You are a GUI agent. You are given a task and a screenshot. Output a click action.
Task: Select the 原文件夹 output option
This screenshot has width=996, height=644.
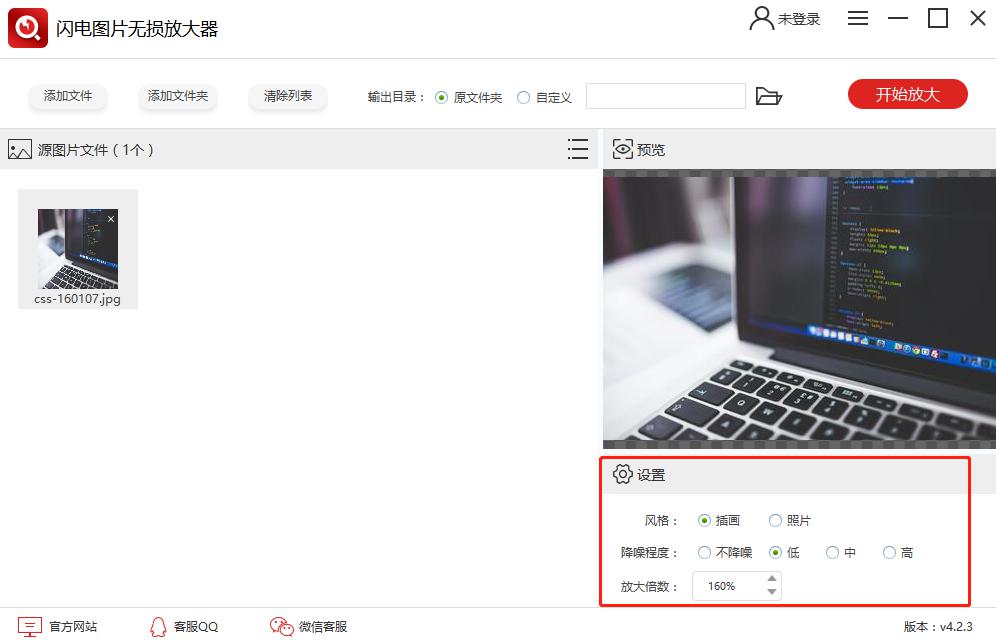click(x=442, y=97)
